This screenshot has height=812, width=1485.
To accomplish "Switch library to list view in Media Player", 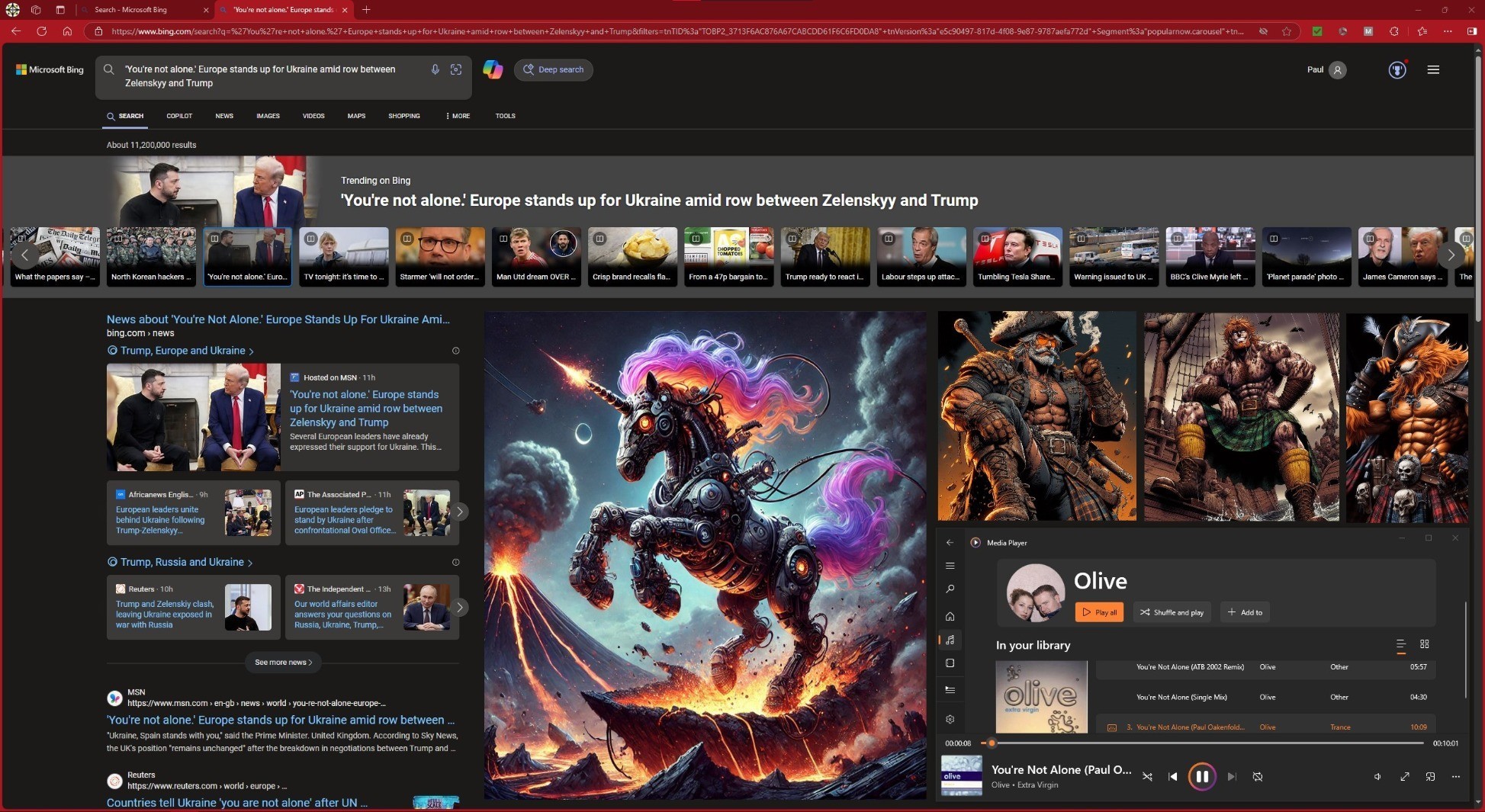I will point(1400,645).
